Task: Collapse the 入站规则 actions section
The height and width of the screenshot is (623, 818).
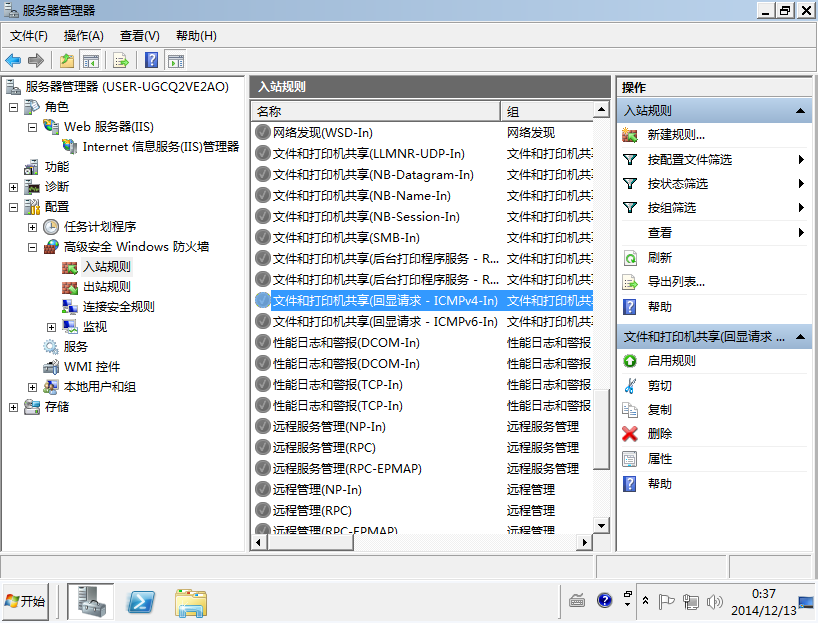Action: pyautogui.click(x=800, y=111)
